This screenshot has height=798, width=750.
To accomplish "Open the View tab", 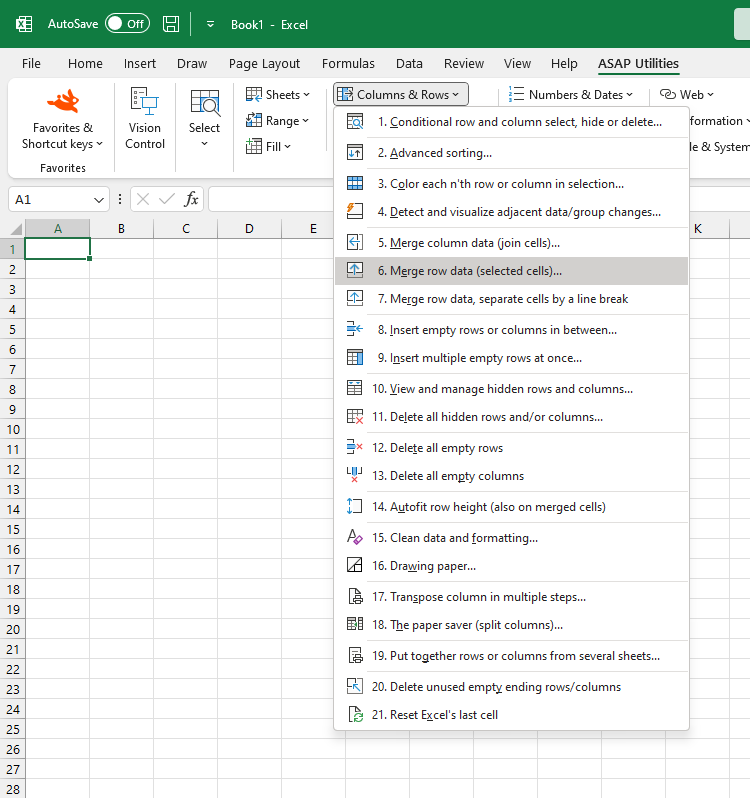I will 517,64.
